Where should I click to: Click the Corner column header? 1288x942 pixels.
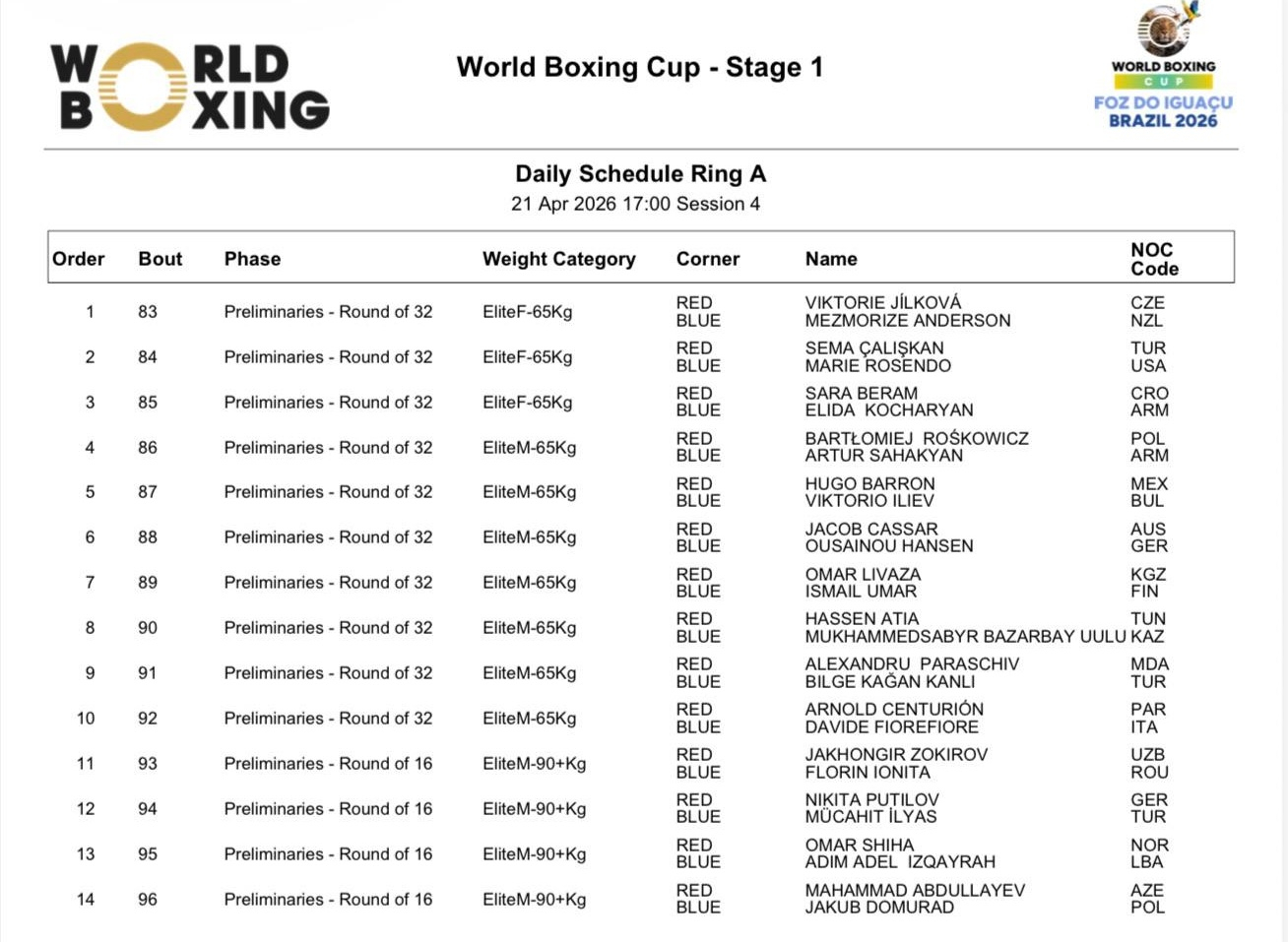pos(707,259)
